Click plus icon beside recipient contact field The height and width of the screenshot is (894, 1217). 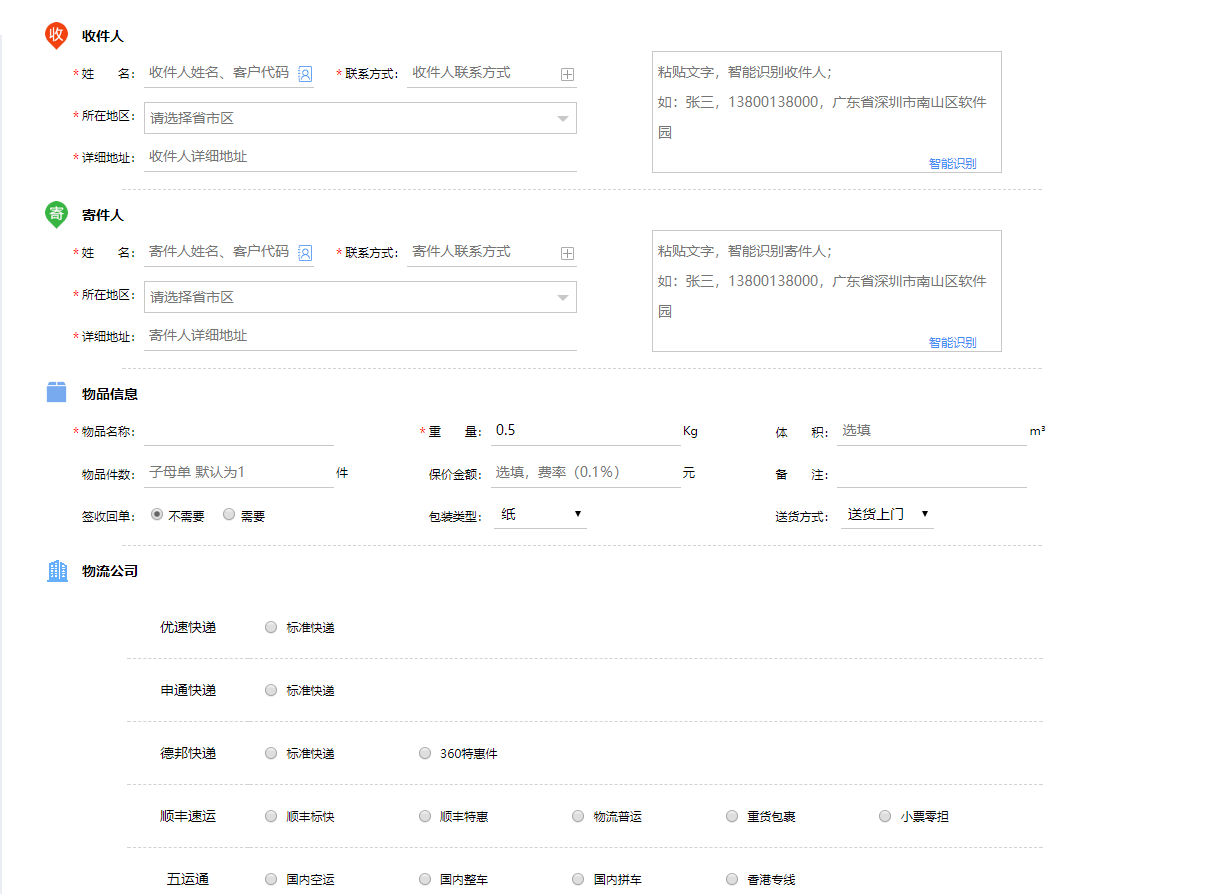pos(567,74)
